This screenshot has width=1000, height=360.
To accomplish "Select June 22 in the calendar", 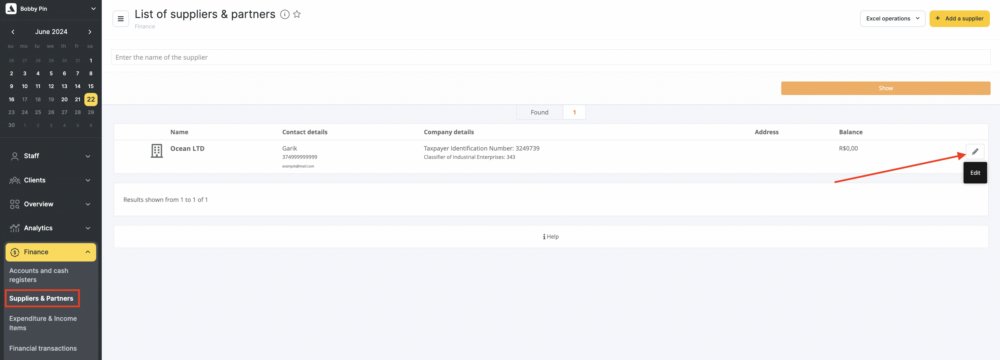I will pos(91,99).
